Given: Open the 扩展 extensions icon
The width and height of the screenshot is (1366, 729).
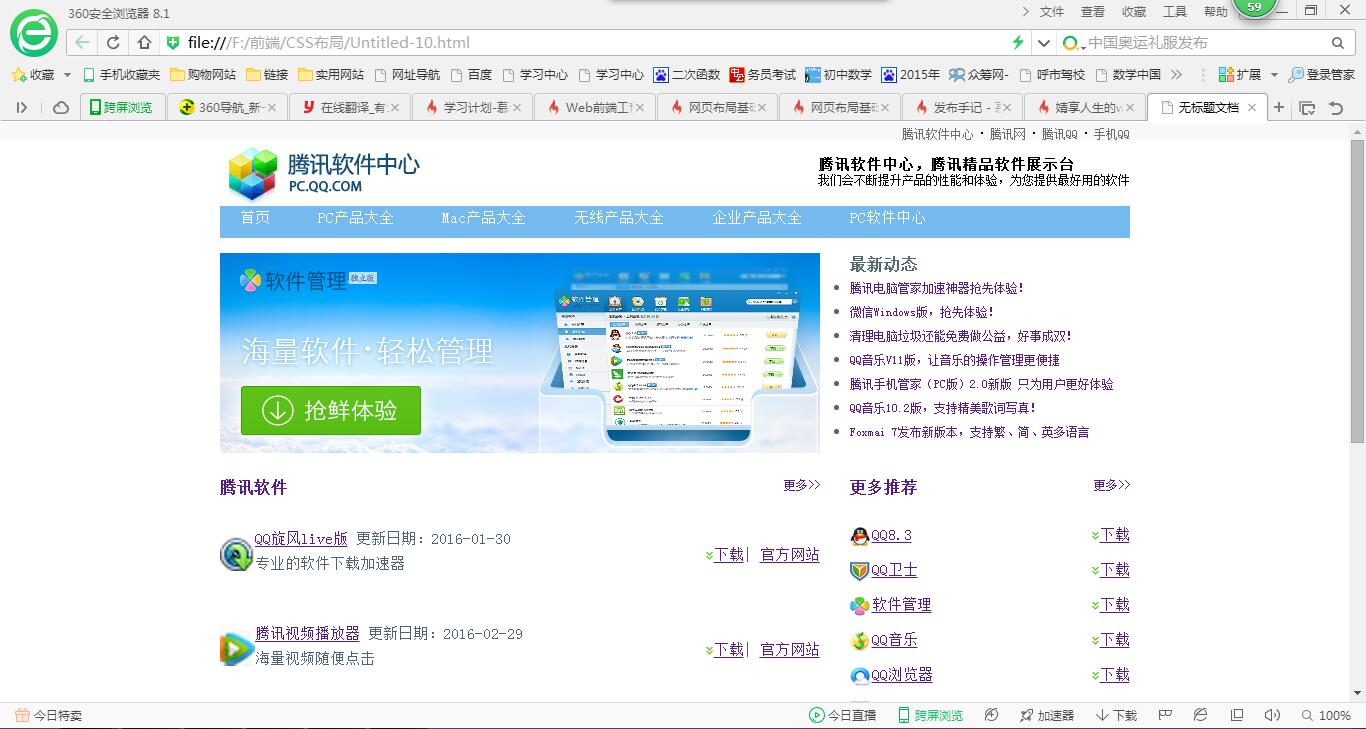Looking at the screenshot, I should click(x=1240, y=74).
